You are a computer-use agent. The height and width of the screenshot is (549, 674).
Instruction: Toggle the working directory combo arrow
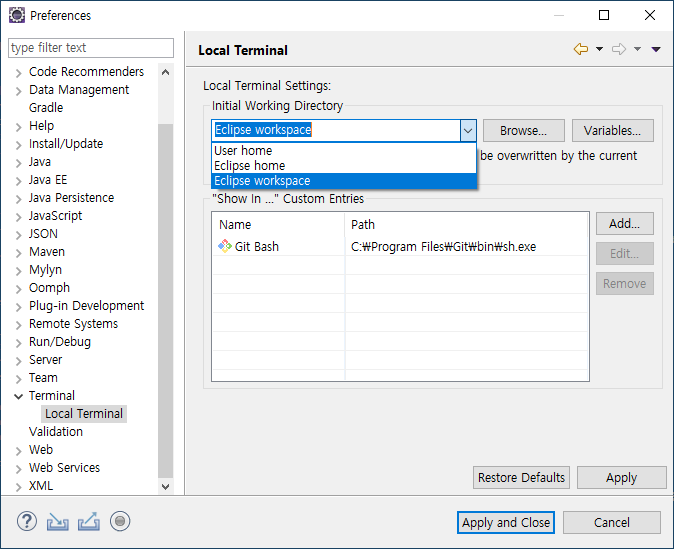coord(468,130)
